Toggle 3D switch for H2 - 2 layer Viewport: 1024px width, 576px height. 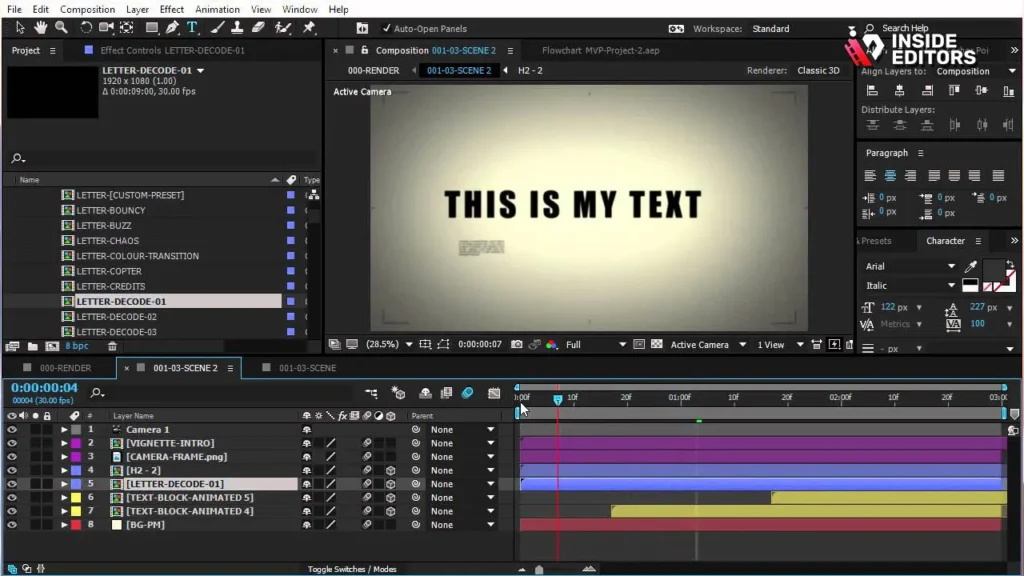point(391,470)
